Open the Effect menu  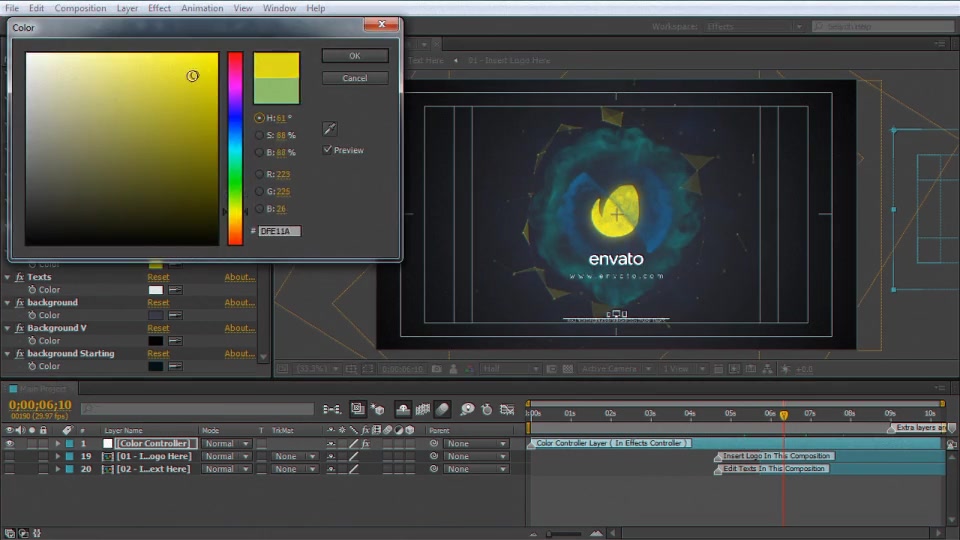click(159, 8)
